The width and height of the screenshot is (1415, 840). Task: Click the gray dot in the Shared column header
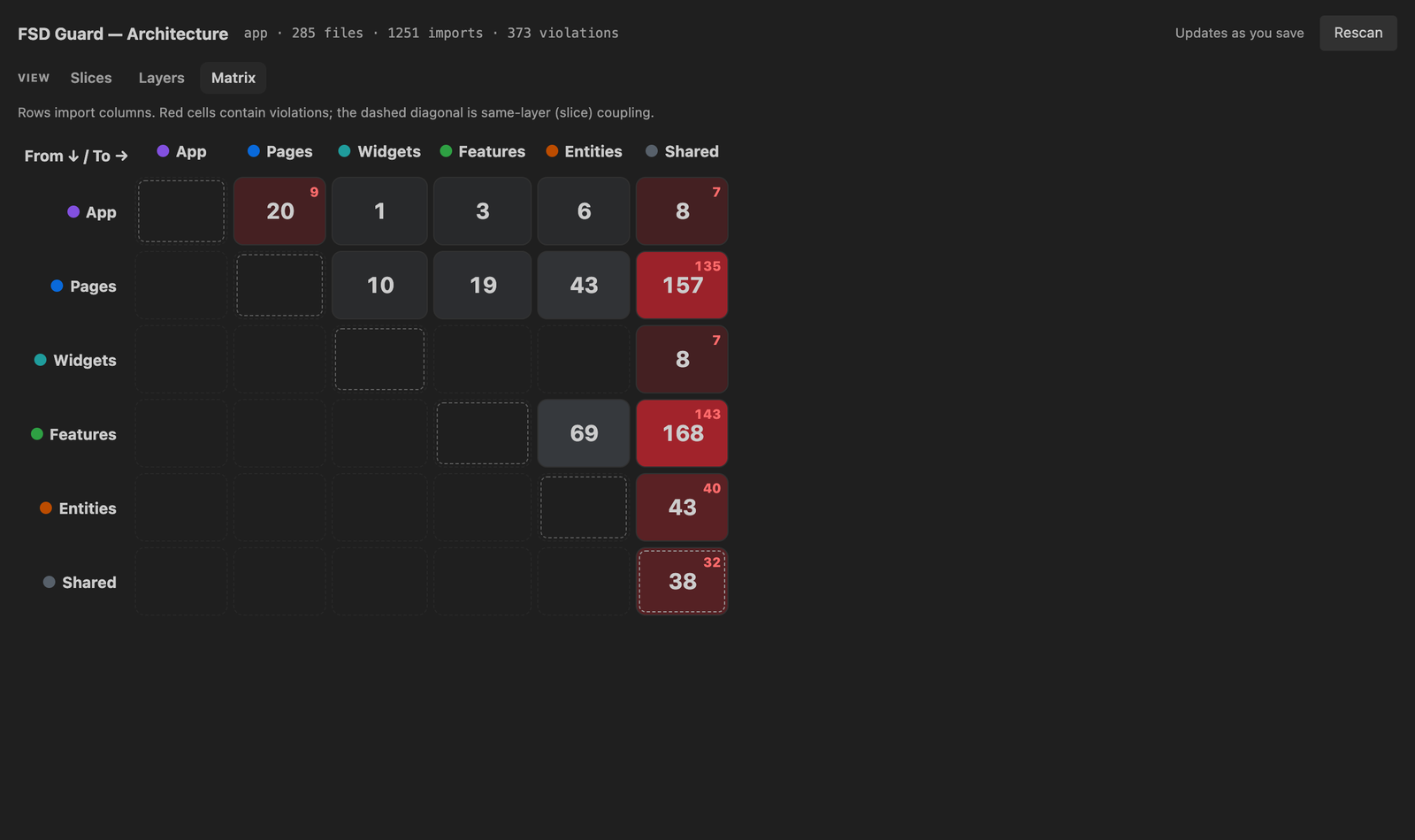pyautogui.click(x=652, y=151)
